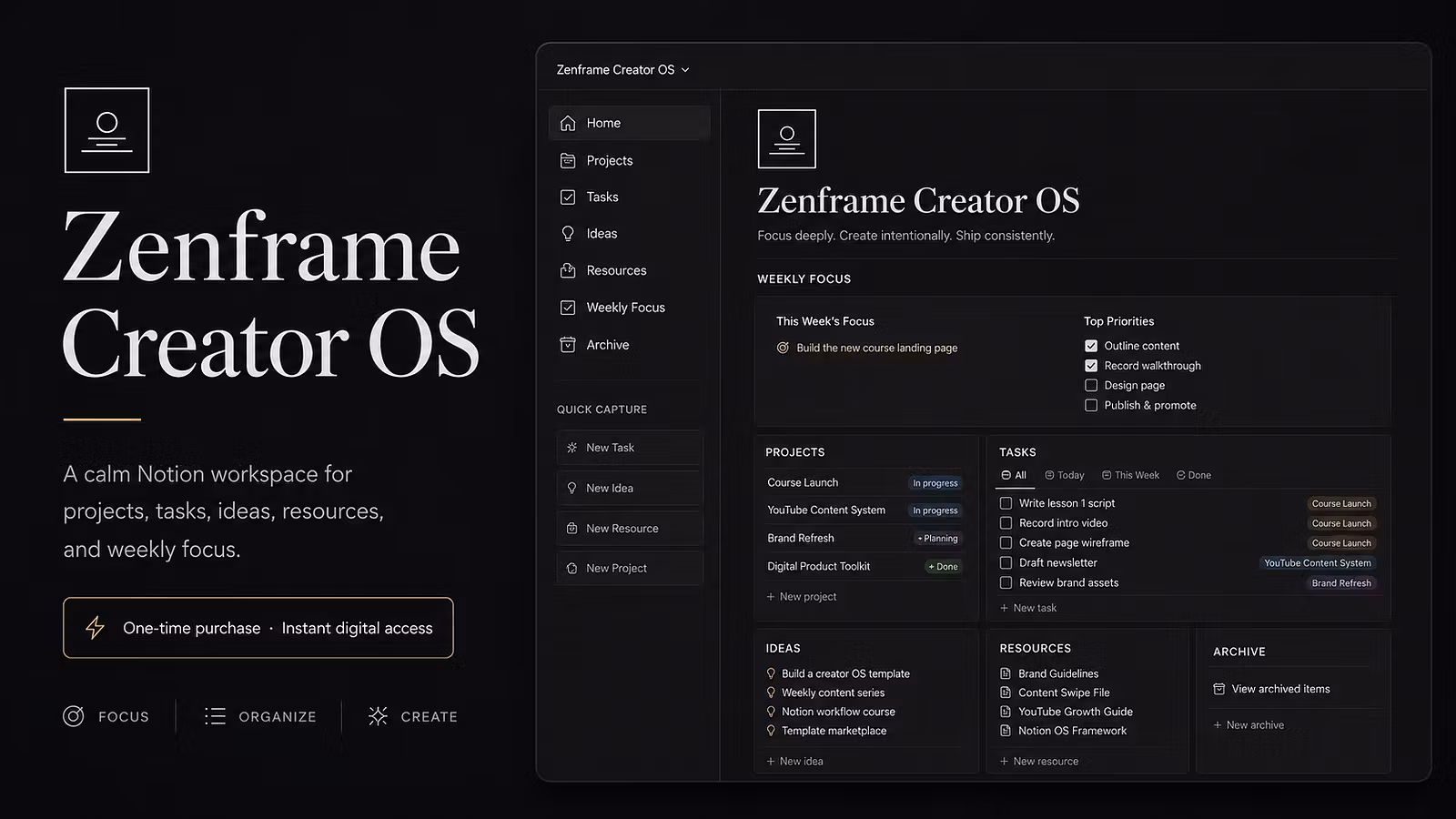The height and width of the screenshot is (819, 1456).
Task: Click the New Task quick capture button
Action: [629, 448]
